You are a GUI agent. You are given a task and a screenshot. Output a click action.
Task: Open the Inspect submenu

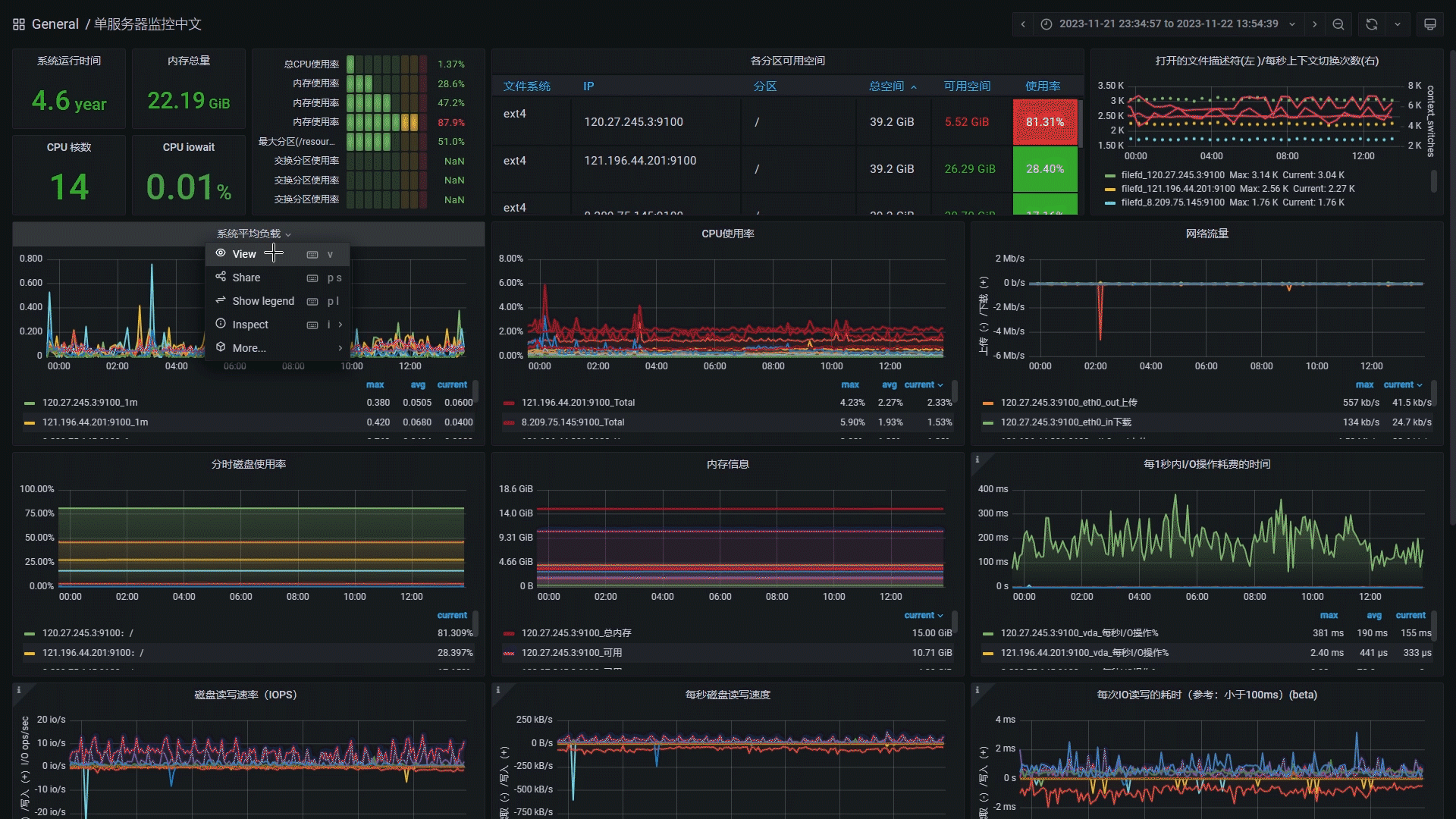coord(278,325)
